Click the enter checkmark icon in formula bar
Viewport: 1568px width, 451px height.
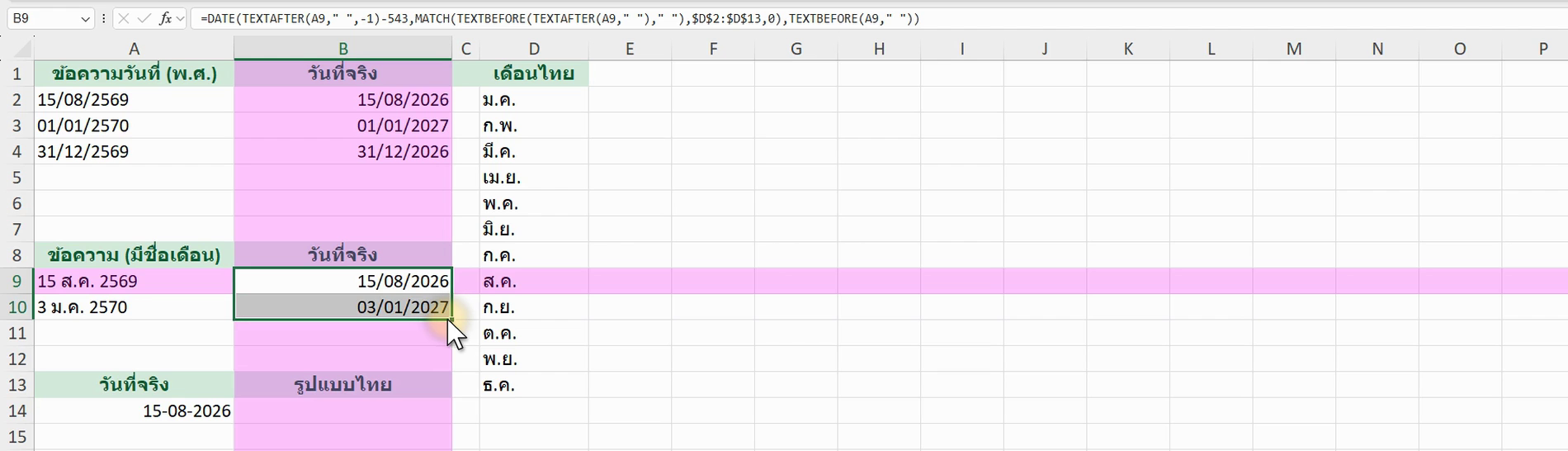(x=144, y=18)
